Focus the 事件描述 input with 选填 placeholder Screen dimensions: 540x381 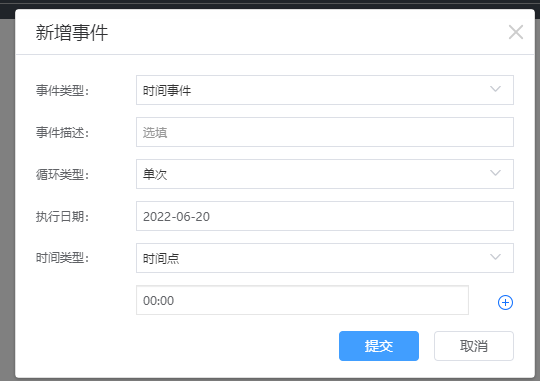(x=325, y=132)
